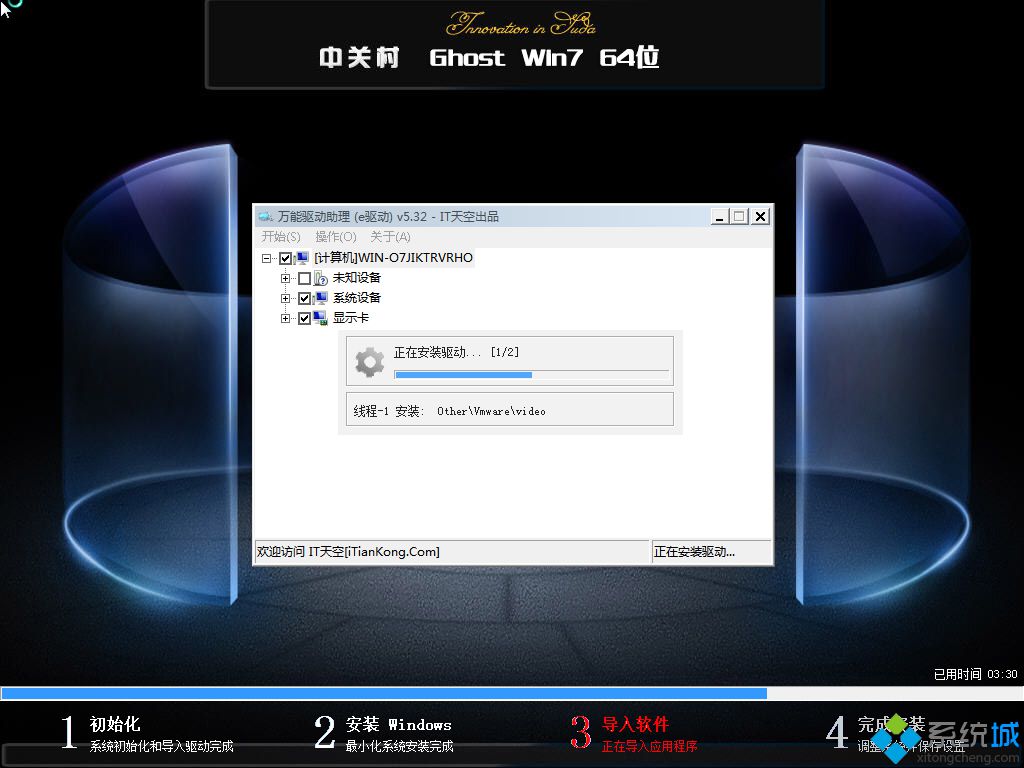Select the 未知设备 tree label
This screenshot has height=768, width=1024.
click(357, 278)
